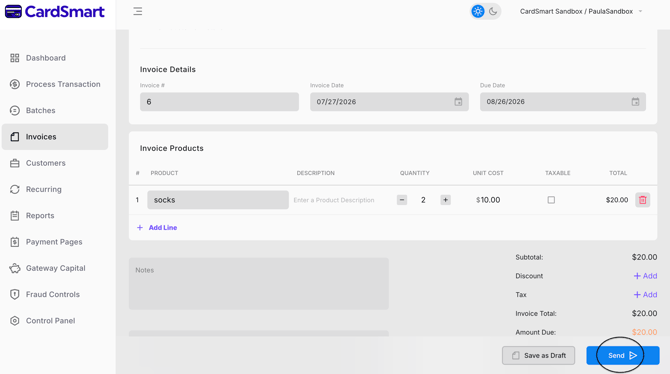The width and height of the screenshot is (670, 374).
Task: Switch to light mode sun icon
Action: [x=478, y=12]
